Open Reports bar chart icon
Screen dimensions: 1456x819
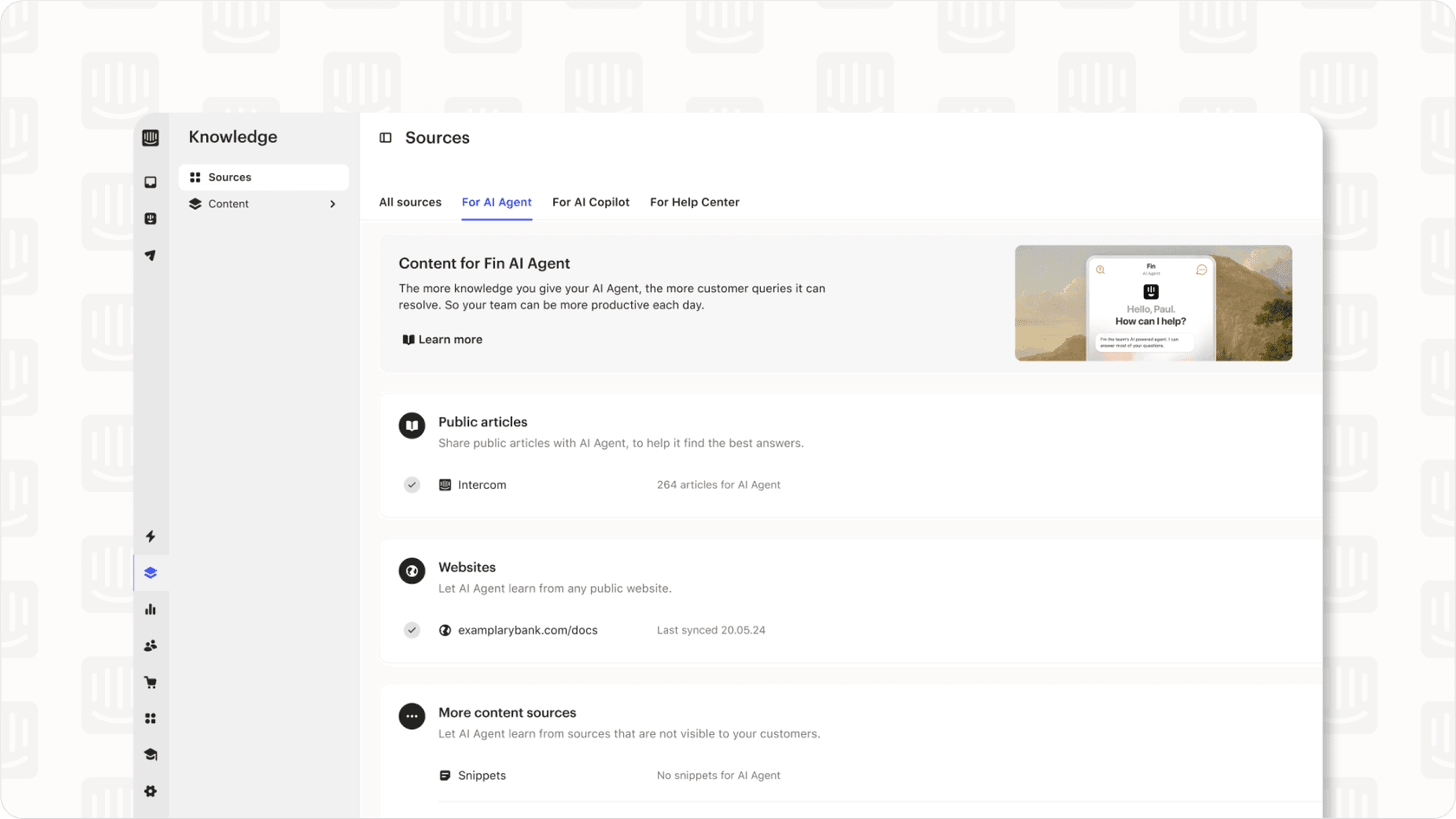click(x=151, y=609)
